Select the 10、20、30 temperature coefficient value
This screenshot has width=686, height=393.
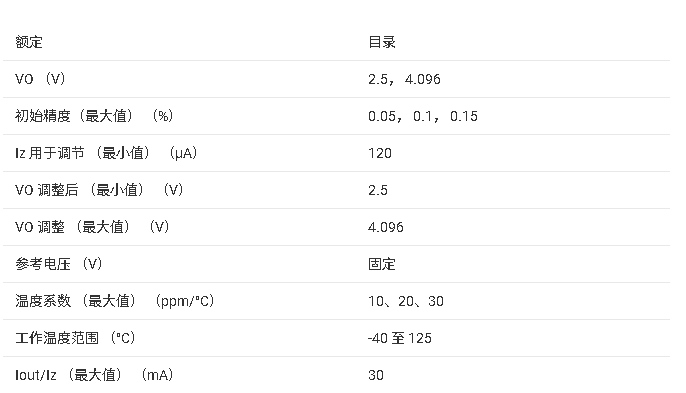coord(406,301)
